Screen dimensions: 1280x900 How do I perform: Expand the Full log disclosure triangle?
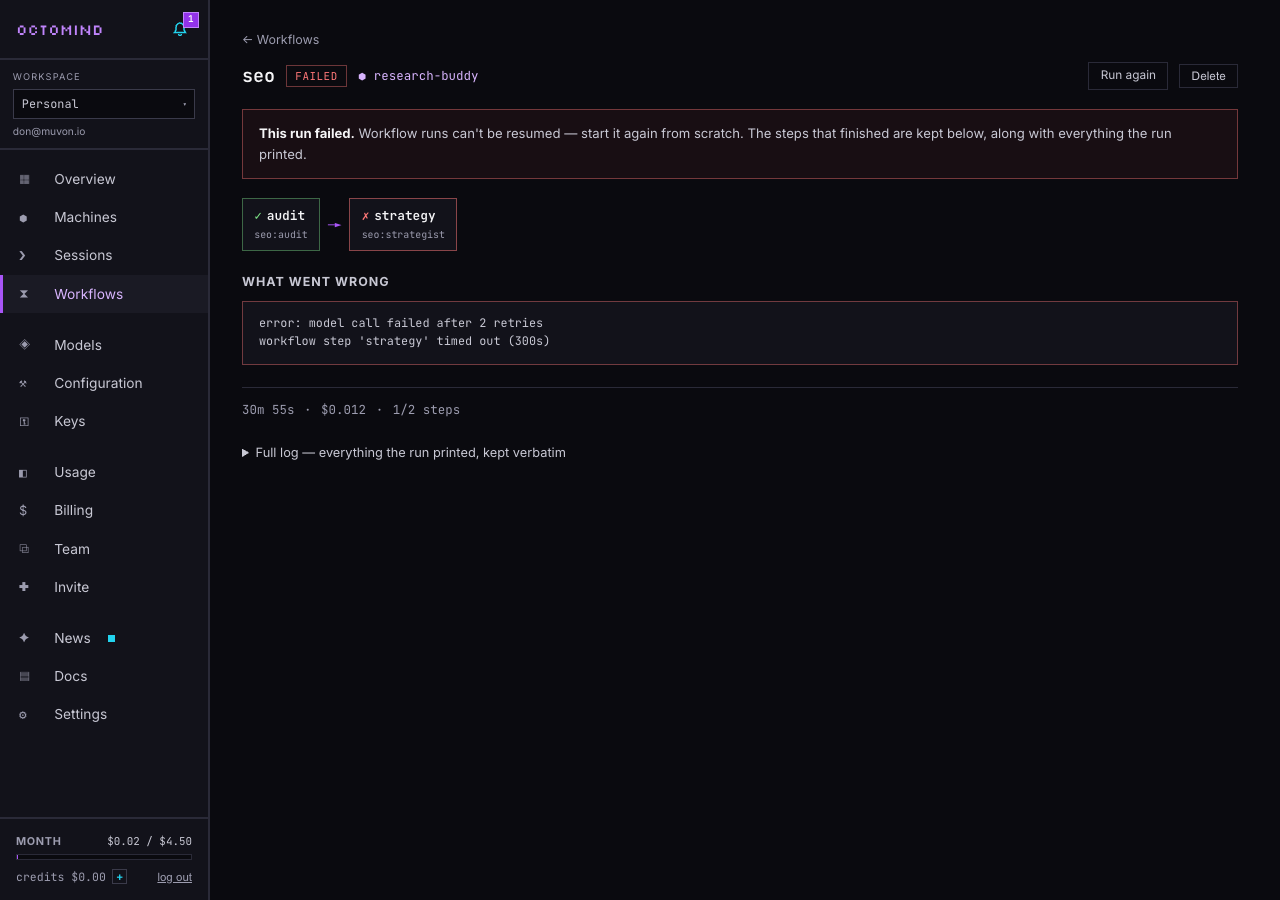[x=246, y=453]
